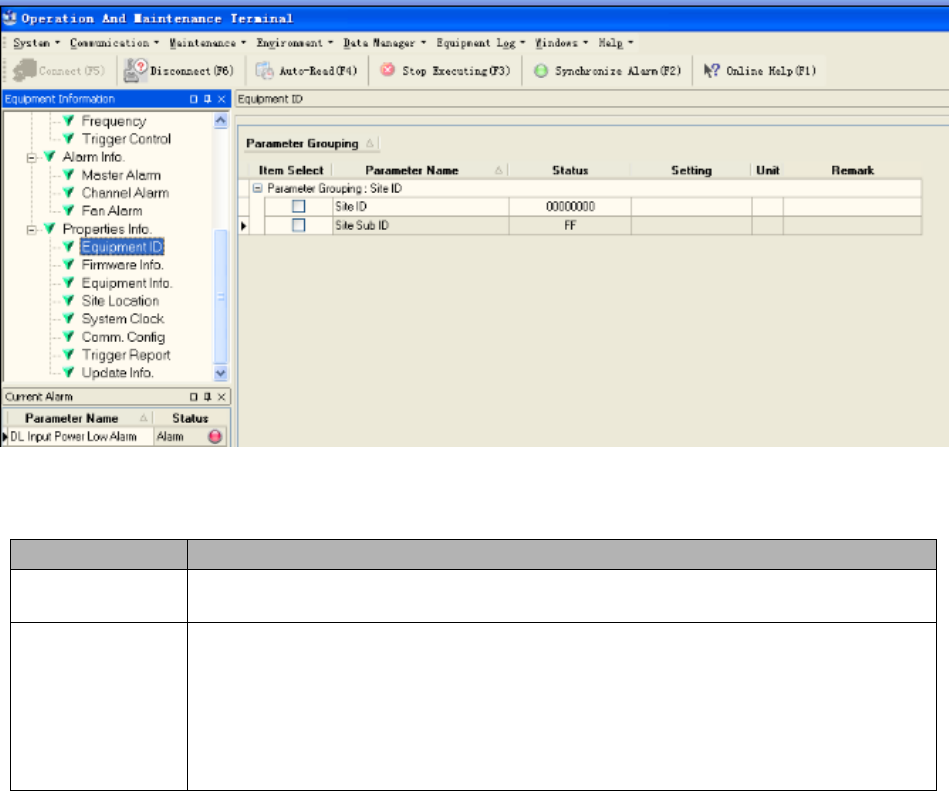Click the Site Sub ID Setting field
The width and height of the screenshot is (949, 791).
(691, 225)
